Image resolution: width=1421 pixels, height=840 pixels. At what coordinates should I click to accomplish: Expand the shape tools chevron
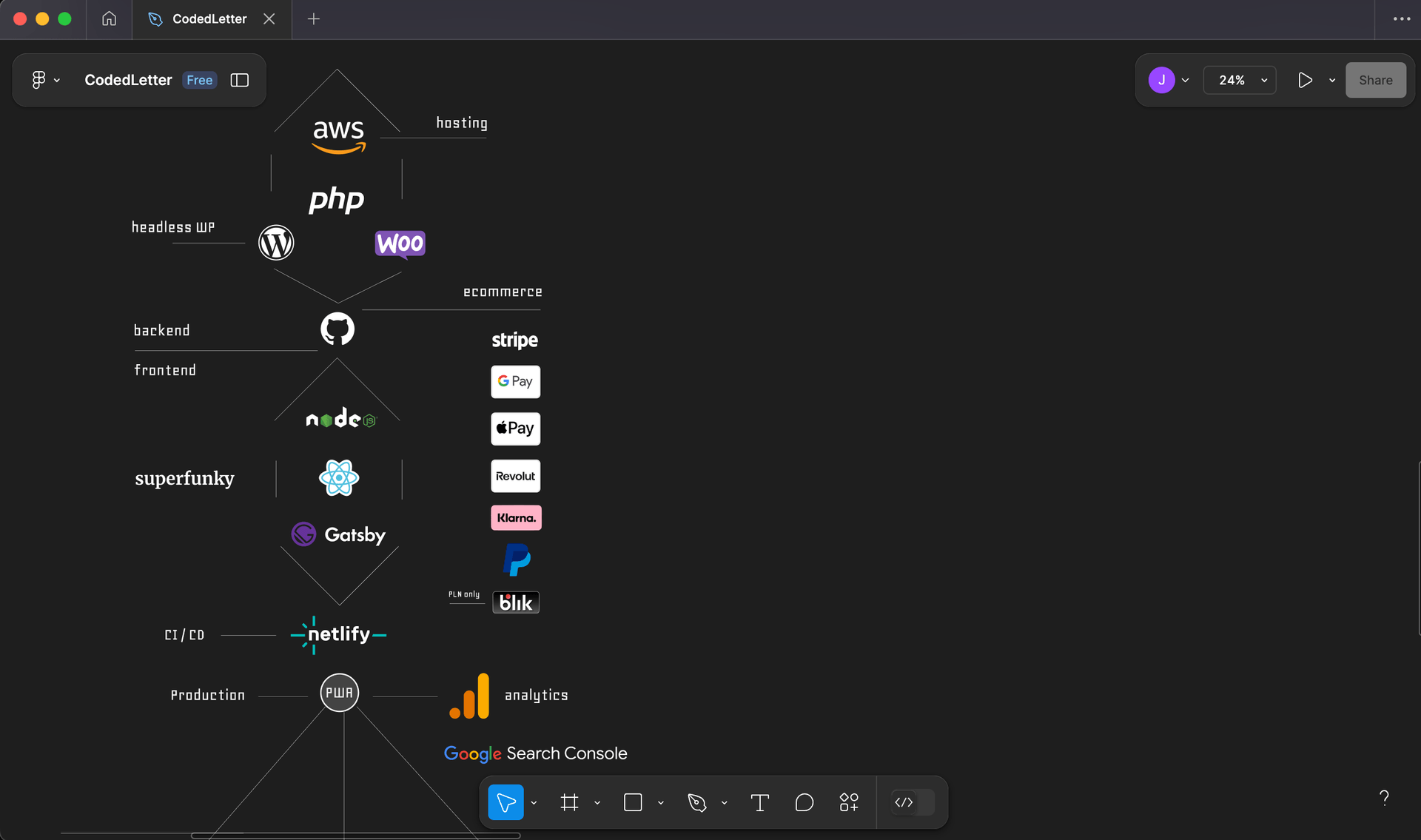(661, 802)
